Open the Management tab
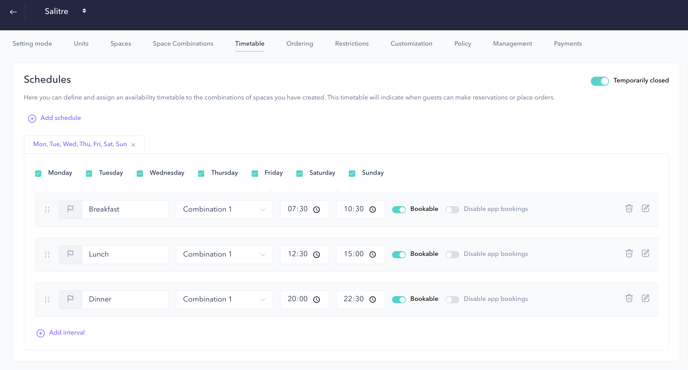688x370 pixels. coord(512,43)
